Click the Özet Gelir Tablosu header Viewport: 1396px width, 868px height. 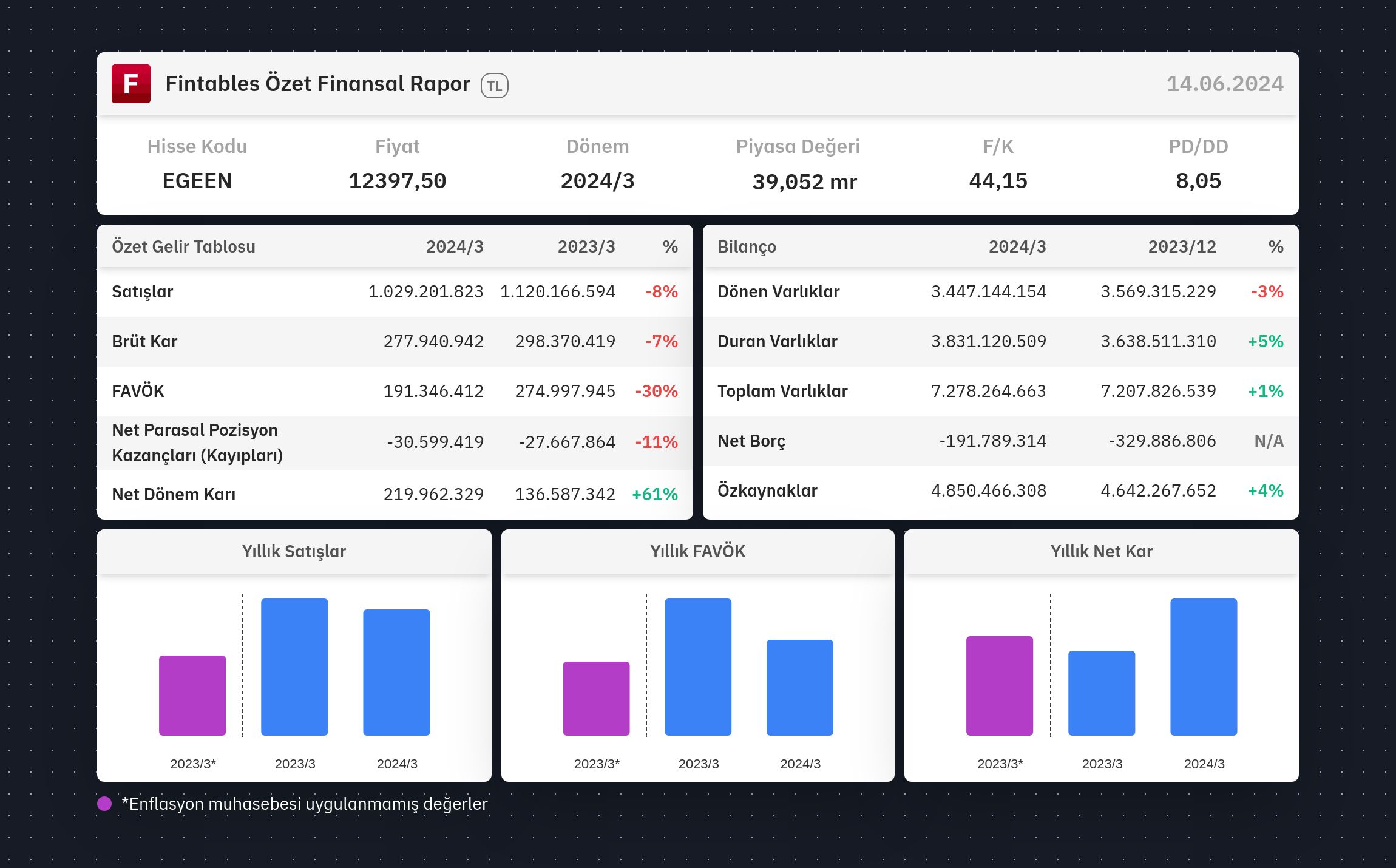pyautogui.click(x=184, y=246)
